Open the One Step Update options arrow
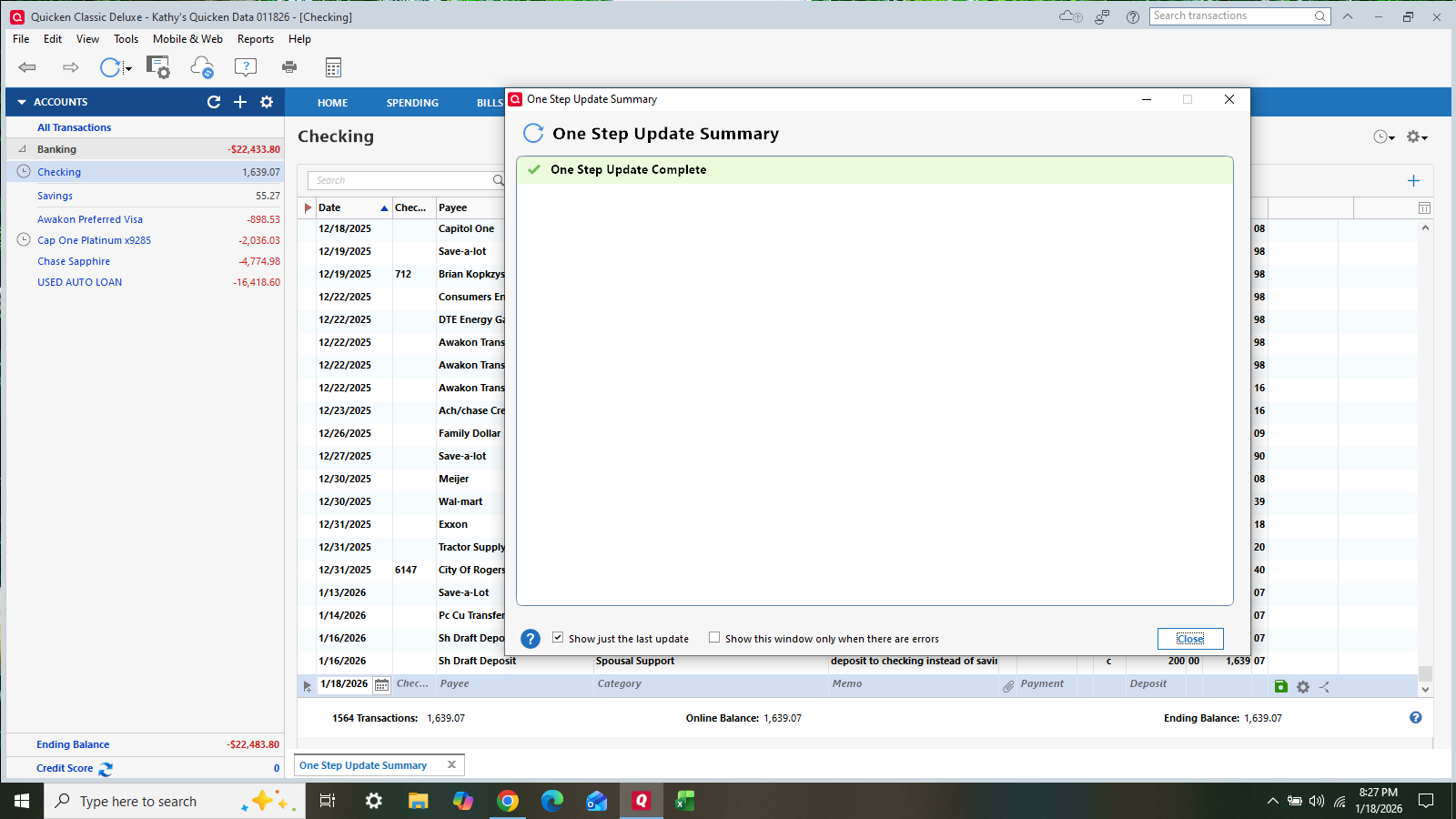This screenshot has width=1456, height=819. click(128, 69)
